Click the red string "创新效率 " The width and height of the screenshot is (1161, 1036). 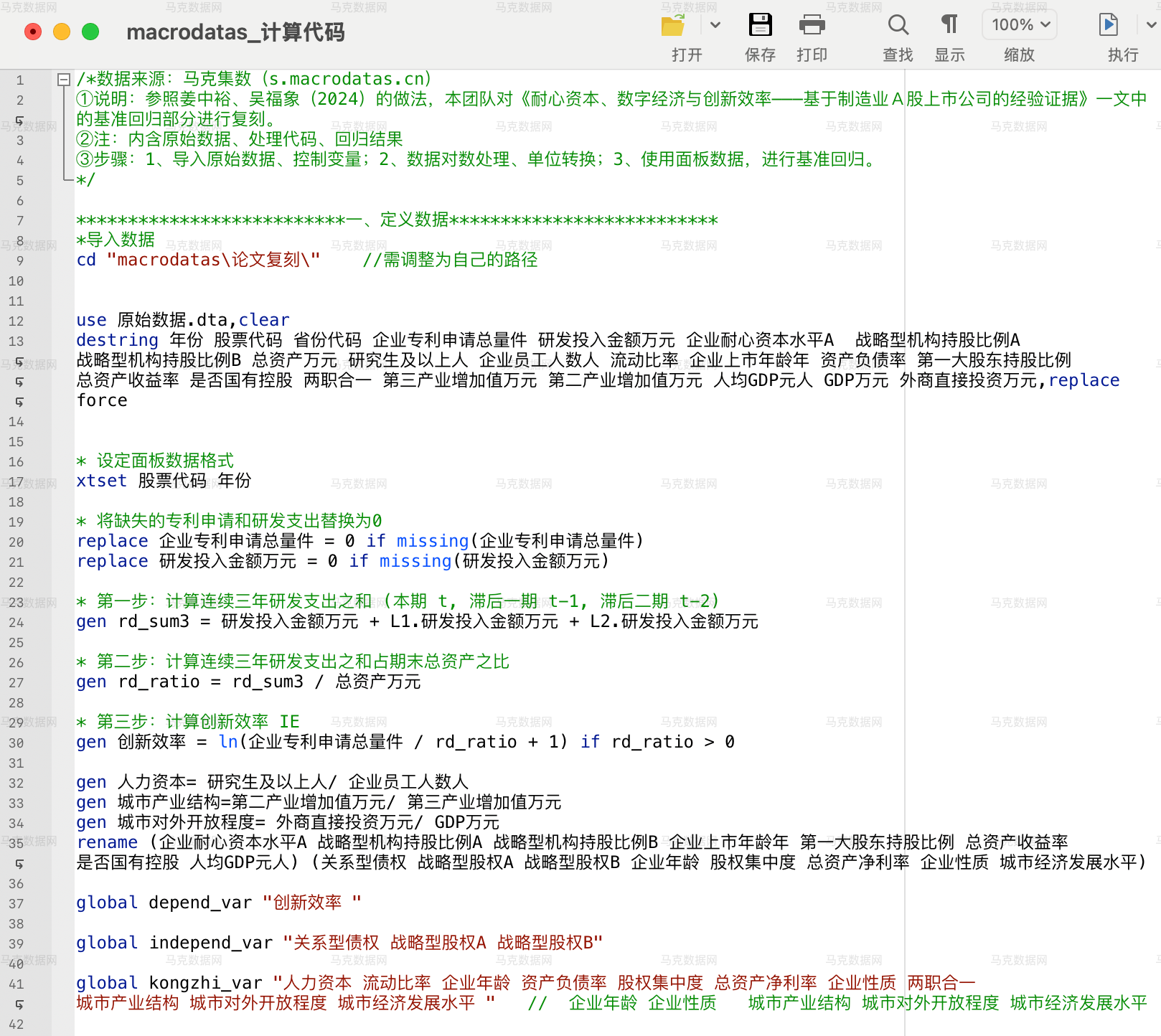pyautogui.click(x=312, y=903)
